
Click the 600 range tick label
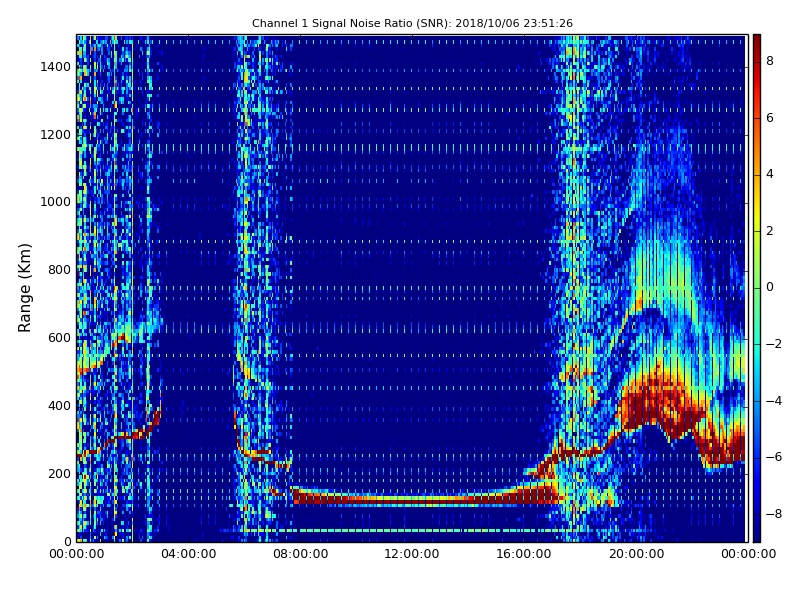tap(59, 338)
